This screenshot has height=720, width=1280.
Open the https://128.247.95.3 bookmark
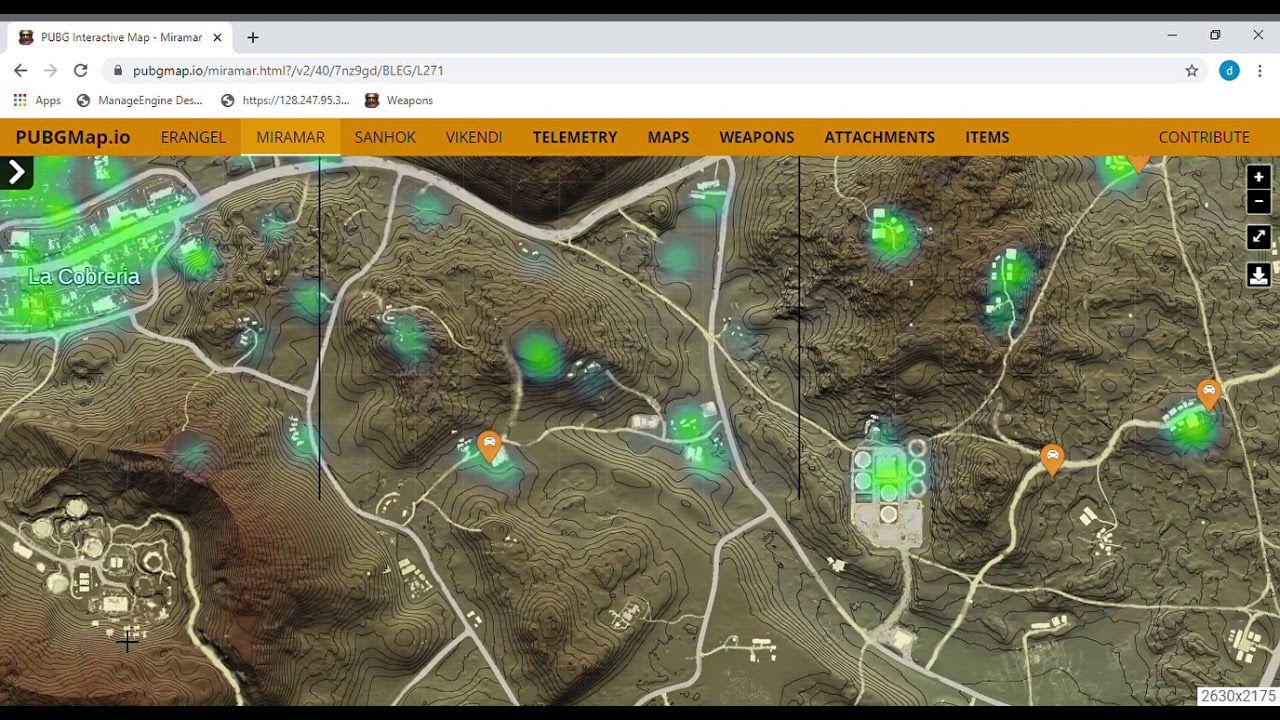[x=285, y=100]
